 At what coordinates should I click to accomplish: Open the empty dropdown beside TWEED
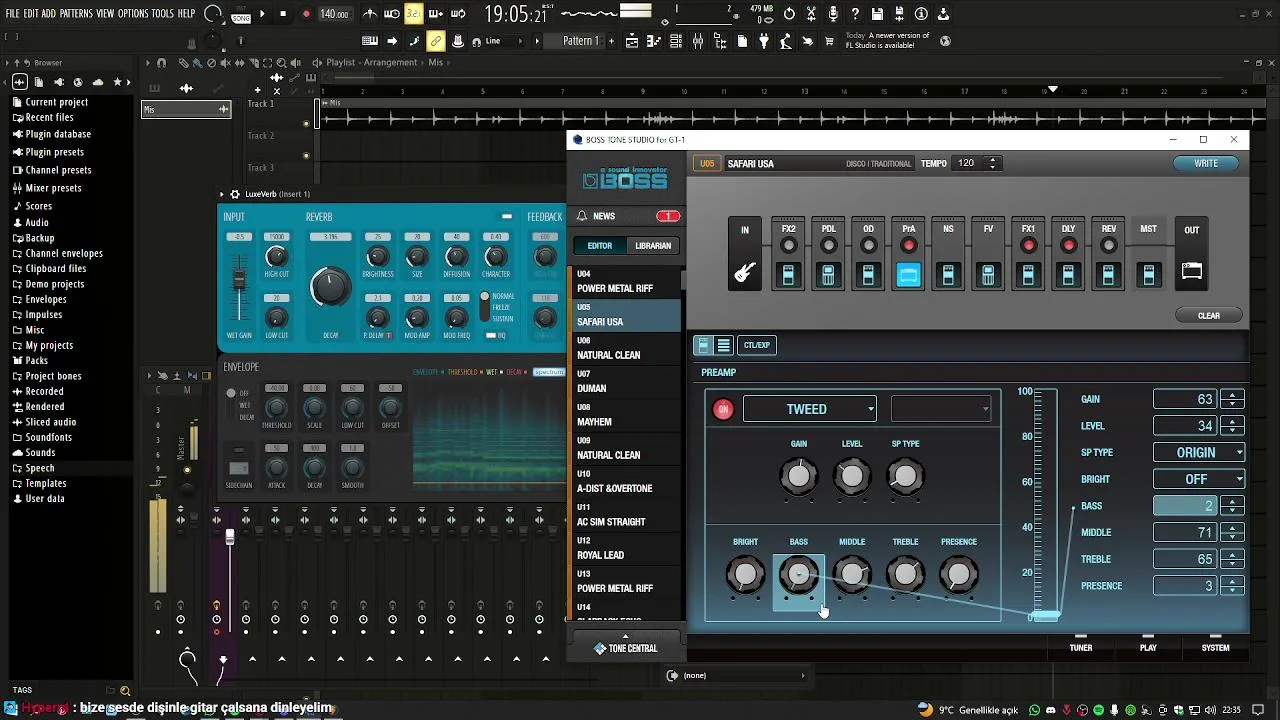(940, 409)
